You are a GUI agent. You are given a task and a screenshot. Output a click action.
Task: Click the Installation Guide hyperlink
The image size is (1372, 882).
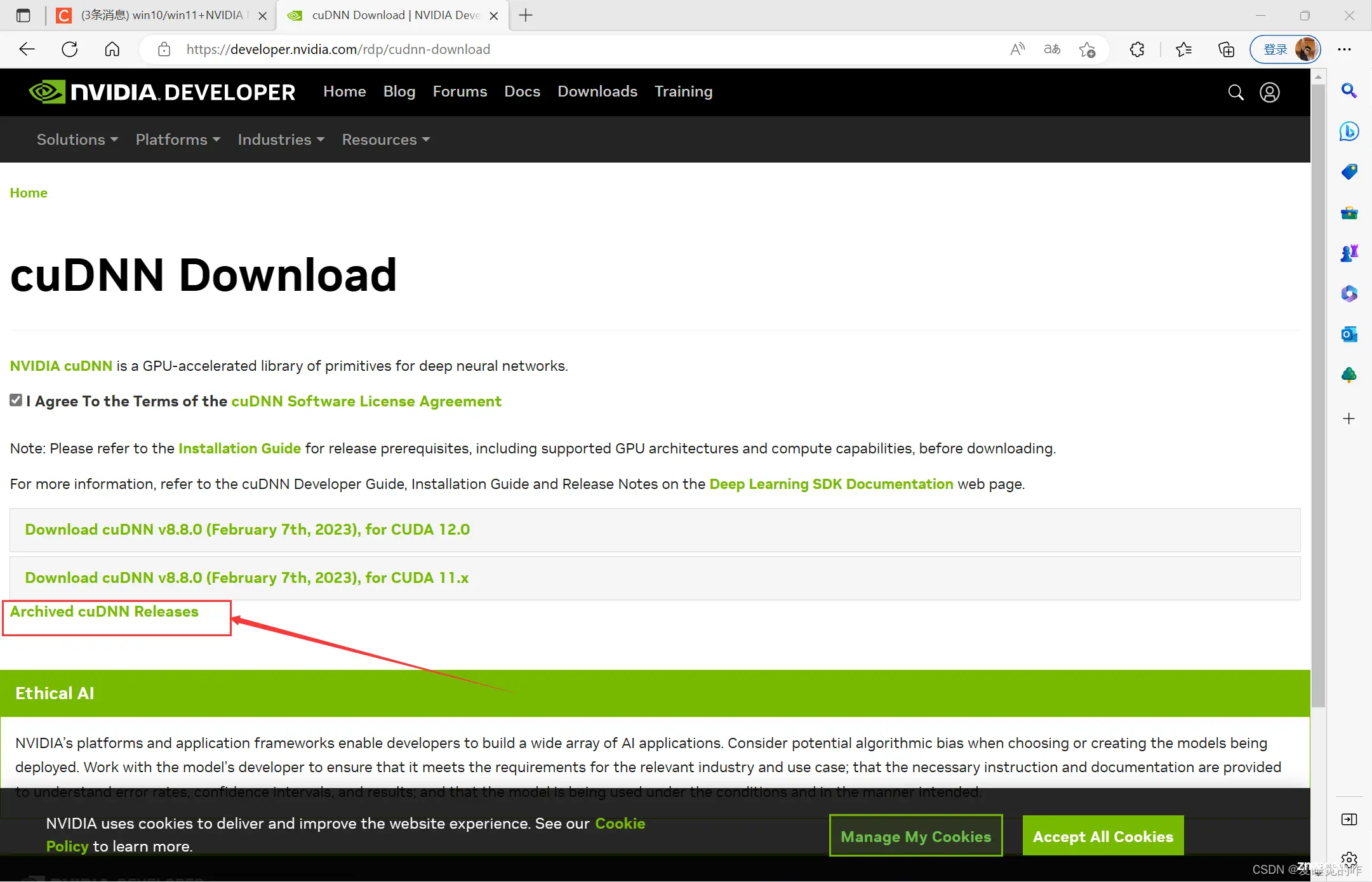(239, 447)
